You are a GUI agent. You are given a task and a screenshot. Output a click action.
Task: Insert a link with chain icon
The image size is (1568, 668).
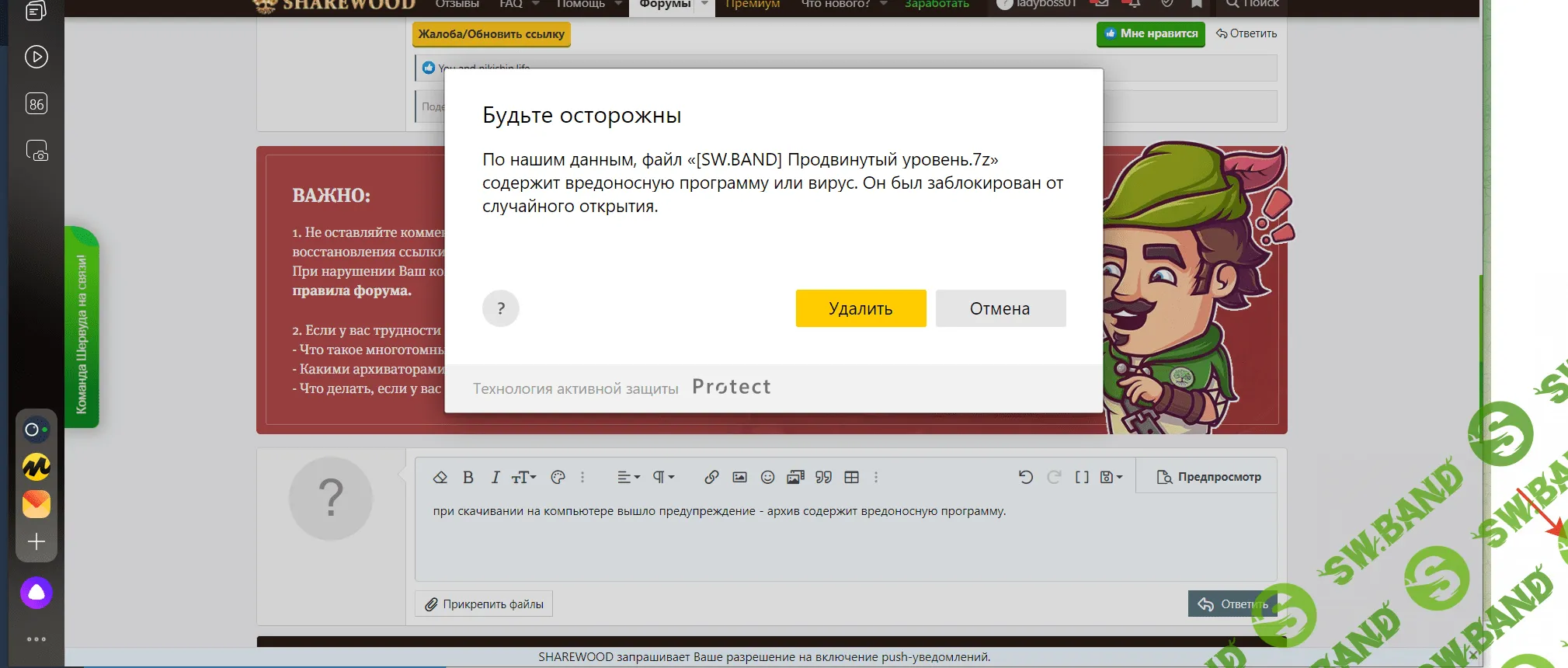pyautogui.click(x=711, y=478)
